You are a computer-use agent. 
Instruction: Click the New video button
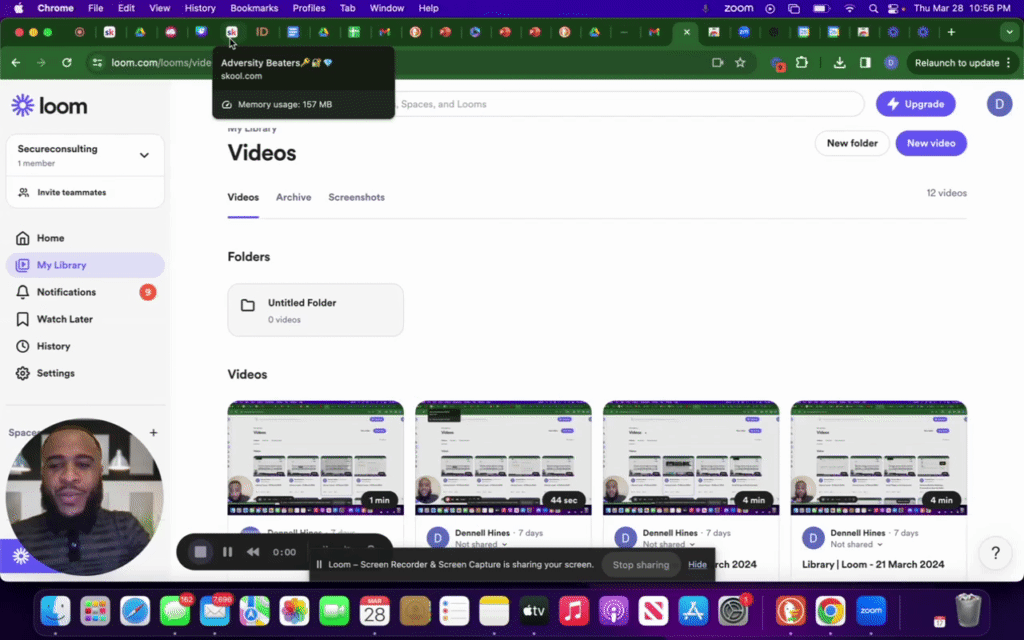[931, 143]
